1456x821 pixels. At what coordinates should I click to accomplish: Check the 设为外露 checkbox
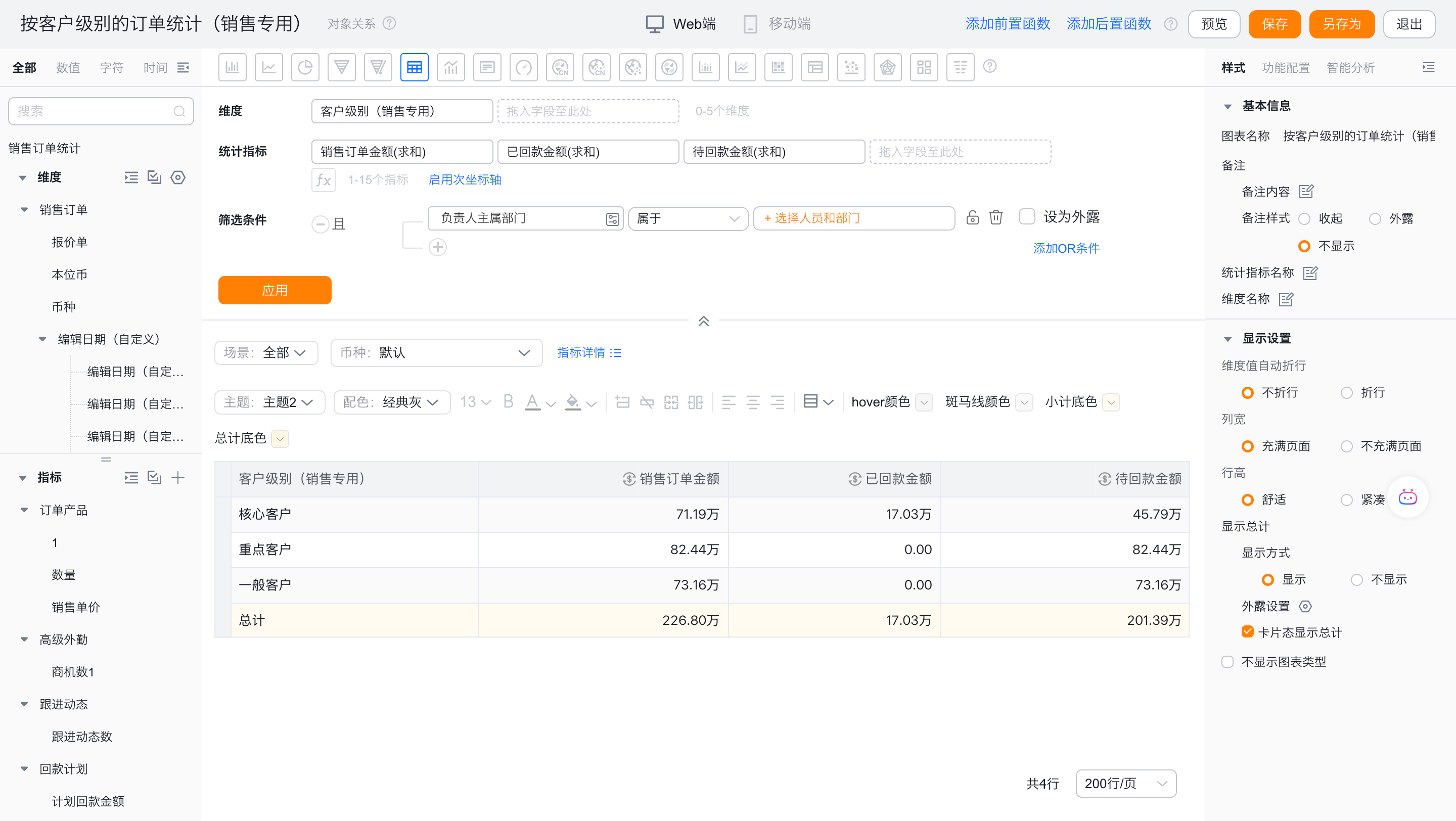[x=1027, y=217]
